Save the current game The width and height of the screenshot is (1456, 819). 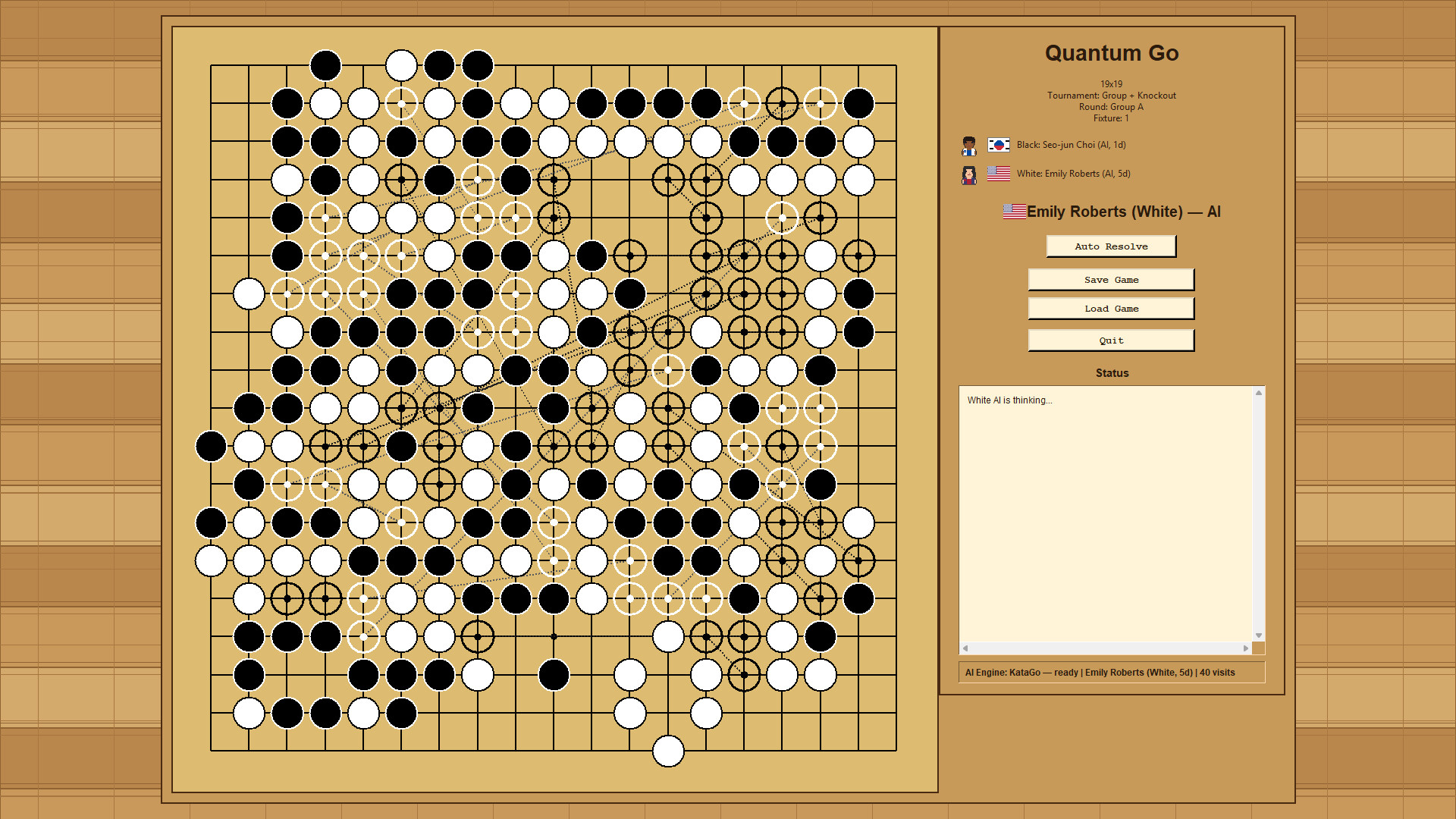click(1111, 280)
